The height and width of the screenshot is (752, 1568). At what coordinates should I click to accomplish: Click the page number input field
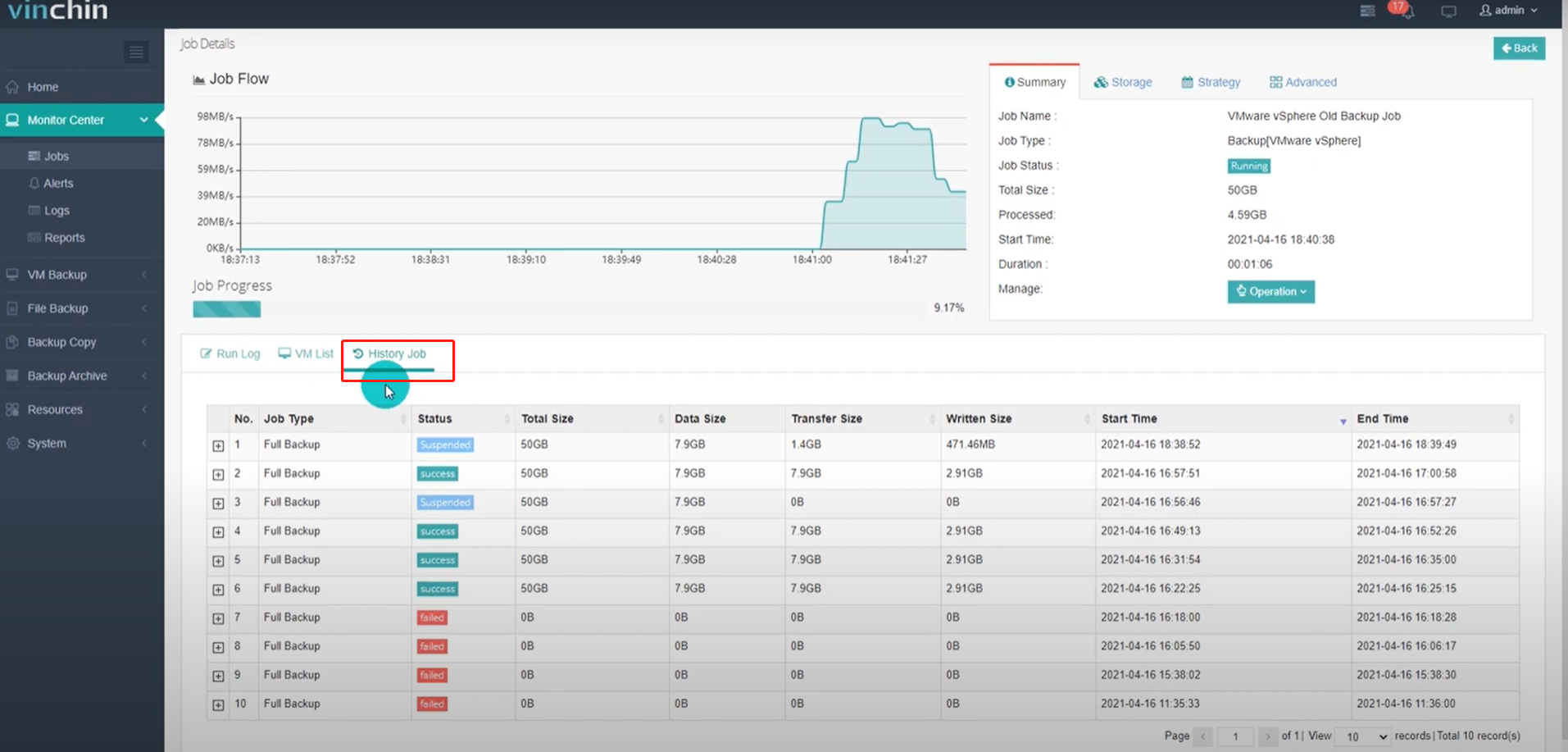[1235, 736]
